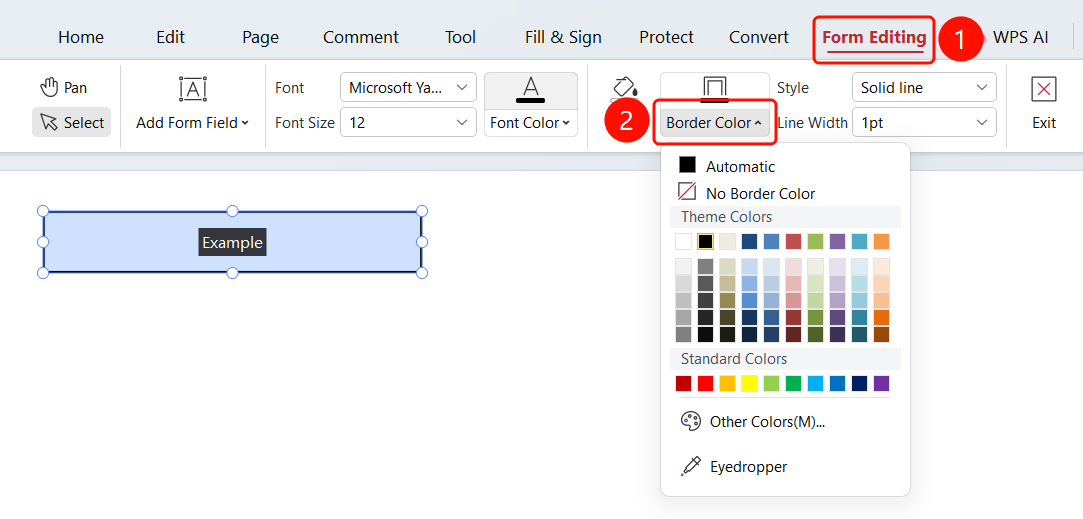Image resolution: width=1083 pixels, height=519 pixels.
Task: Open the Protect tab
Action: click(667, 37)
